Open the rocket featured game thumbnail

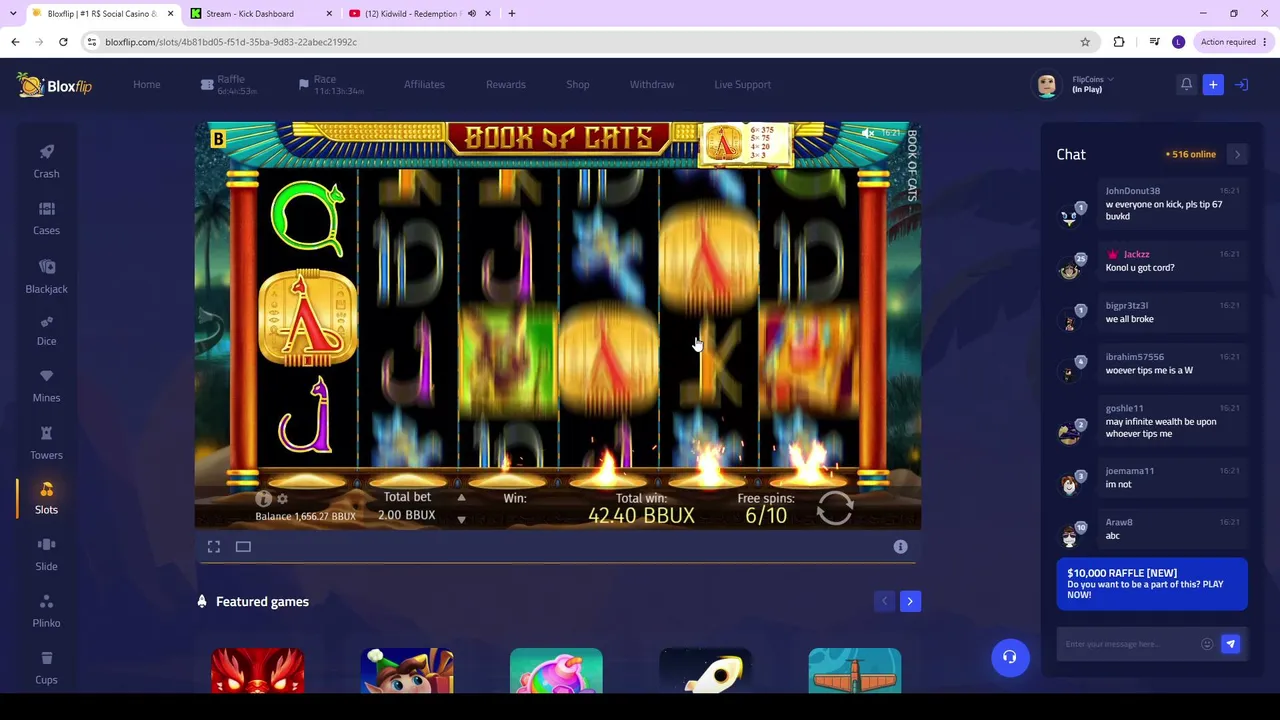[706, 671]
